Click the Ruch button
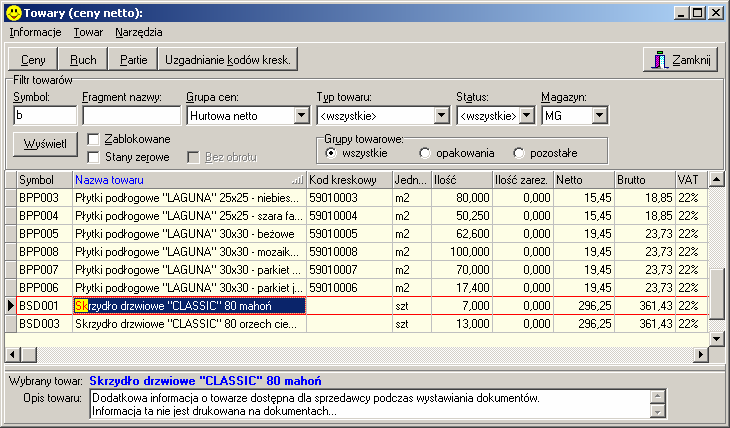The width and height of the screenshot is (730, 428). 83,60
